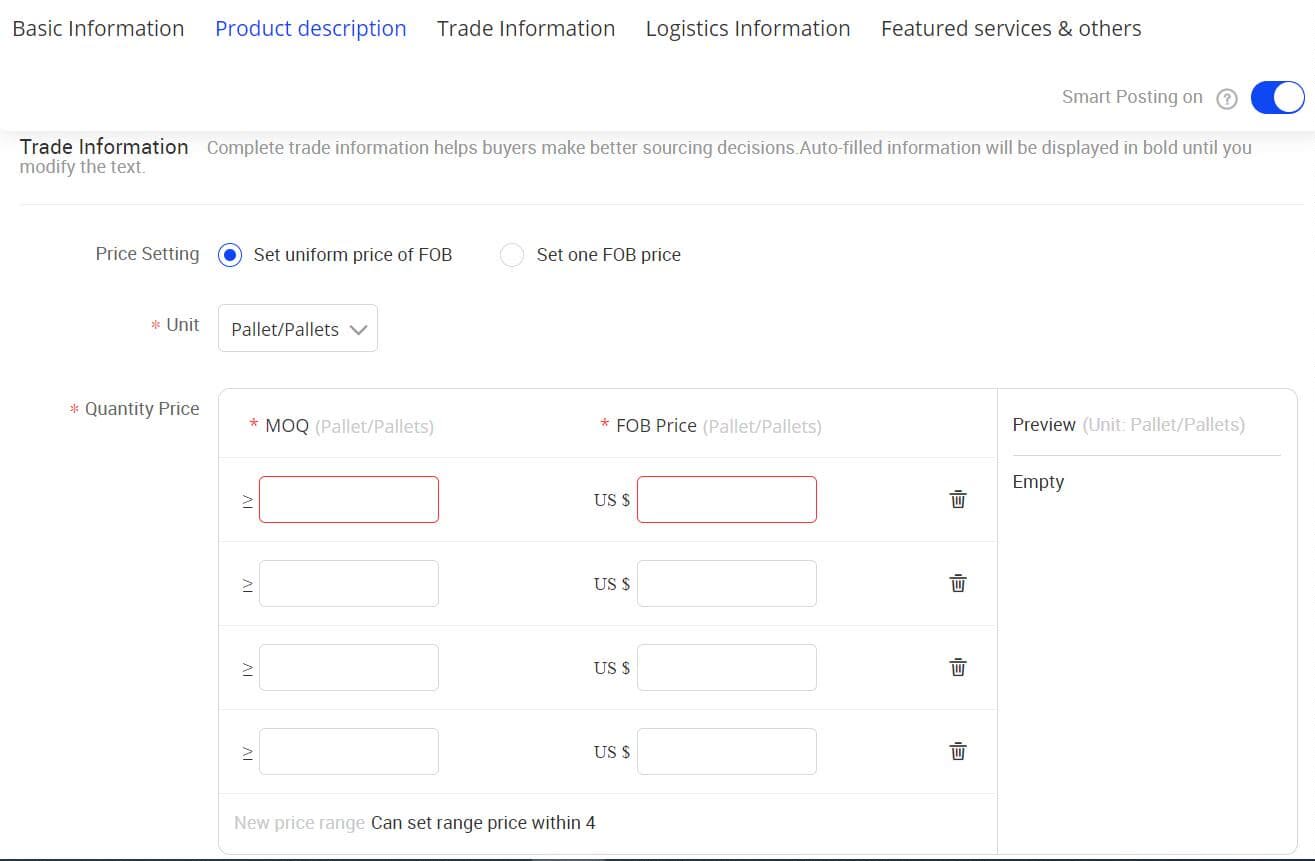This screenshot has width=1315, height=861.
Task: Go to Product description tab
Action: [311, 28]
